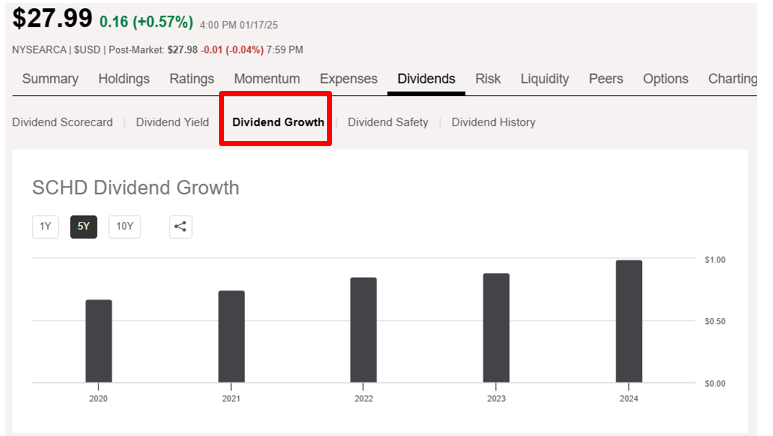Open the Expenses tab
Image resolution: width=773 pixels, height=436 pixels.
pyautogui.click(x=349, y=79)
